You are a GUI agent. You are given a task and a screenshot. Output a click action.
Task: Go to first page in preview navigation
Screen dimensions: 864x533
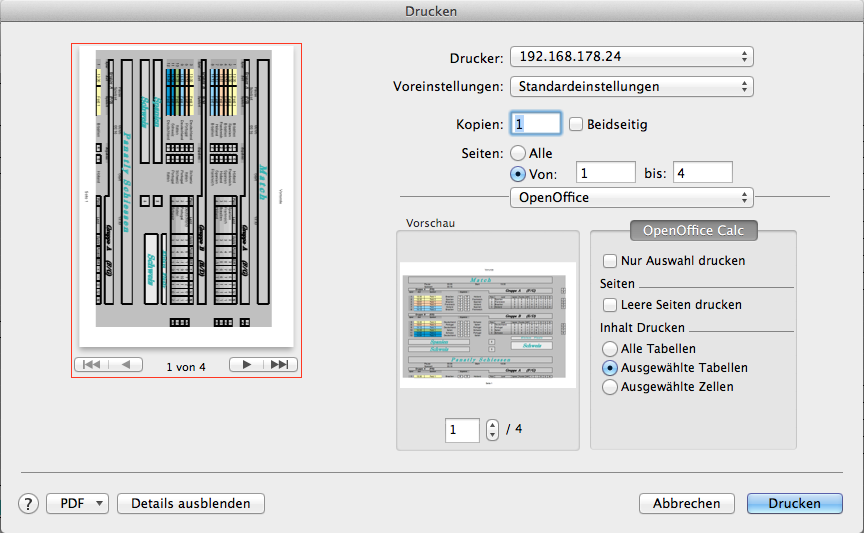pos(92,365)
